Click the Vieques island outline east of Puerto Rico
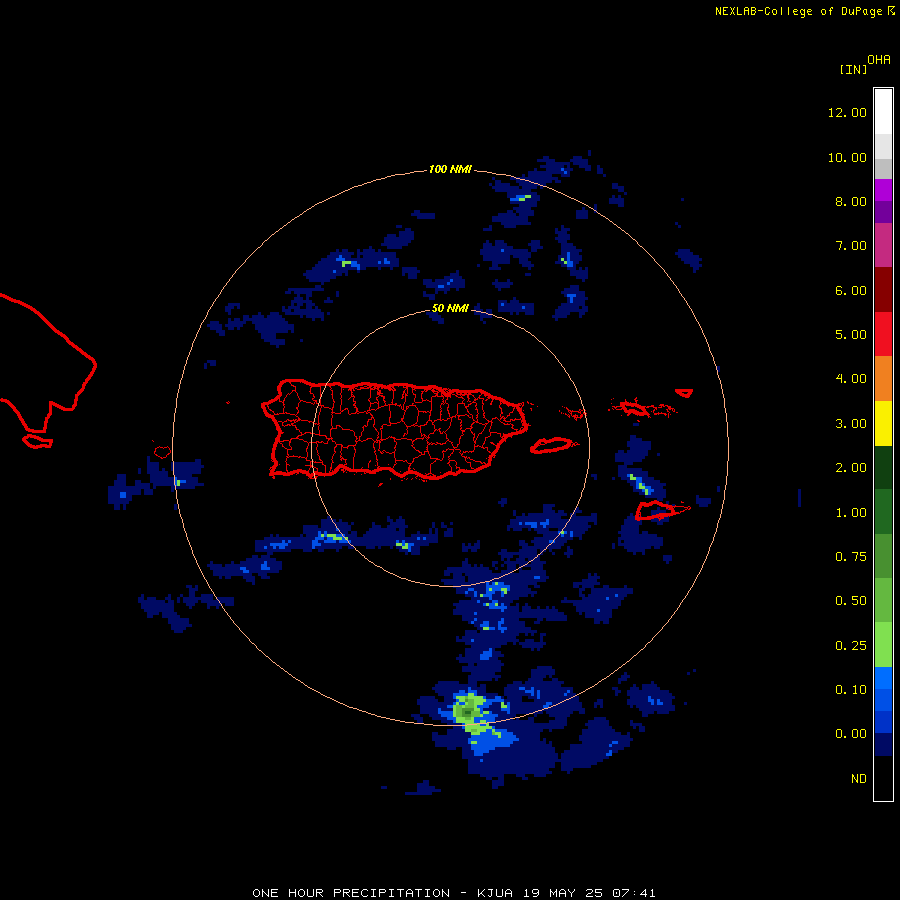 click(x=552, y=445)
